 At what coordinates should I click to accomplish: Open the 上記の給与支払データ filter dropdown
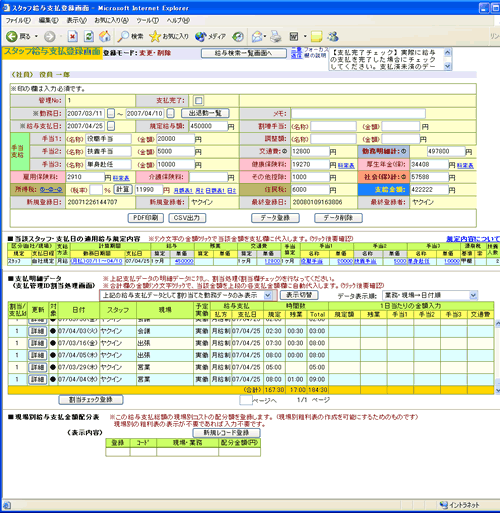click(x=267, y=295)
